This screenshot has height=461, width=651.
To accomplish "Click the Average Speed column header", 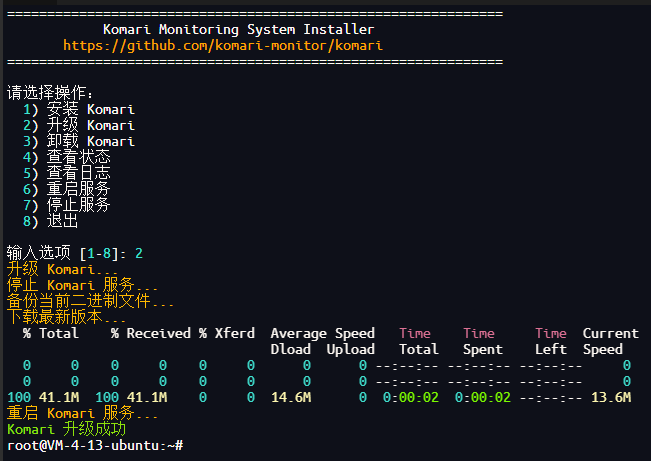I will (322, 333).
